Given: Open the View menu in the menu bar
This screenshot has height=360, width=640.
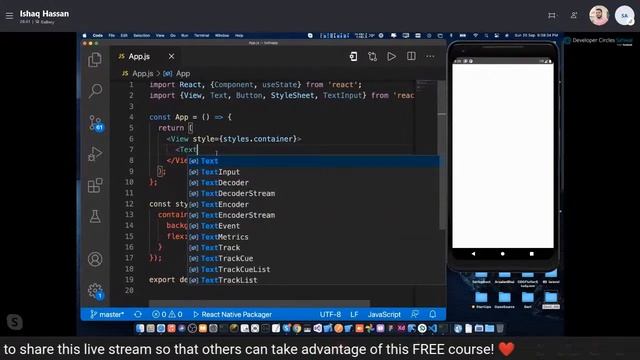Looking at the screenshot, I should click(160, 36).
